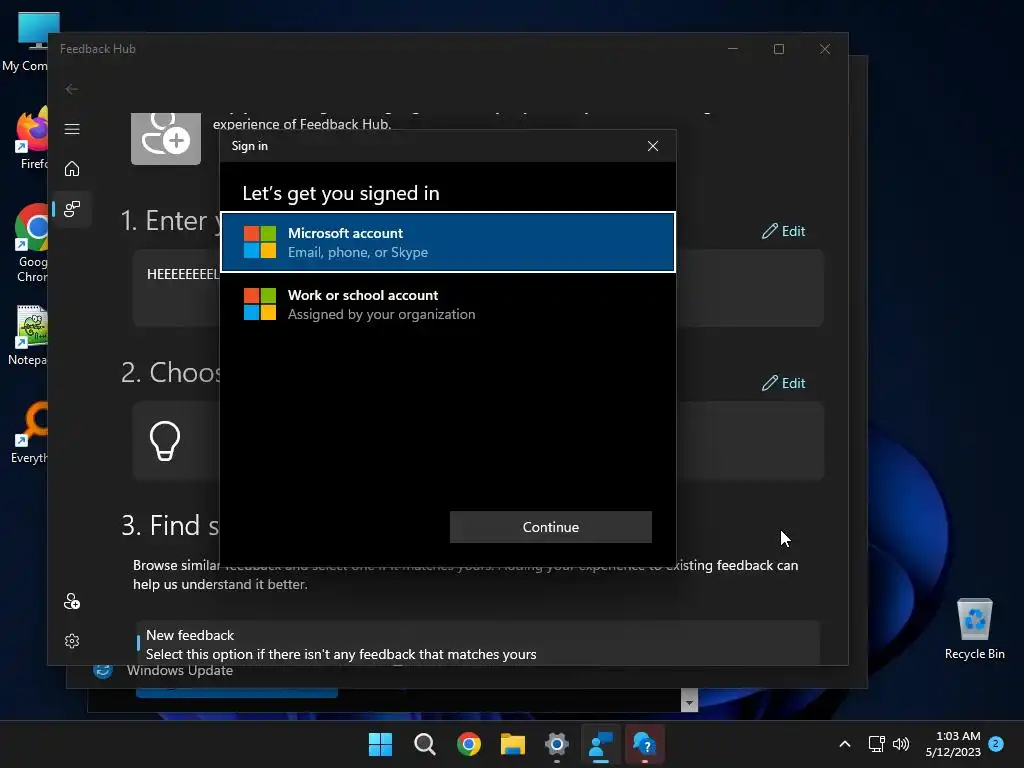Edit the category in step 2
This screenshot has height=768, width=1024.
coord(784,383)
